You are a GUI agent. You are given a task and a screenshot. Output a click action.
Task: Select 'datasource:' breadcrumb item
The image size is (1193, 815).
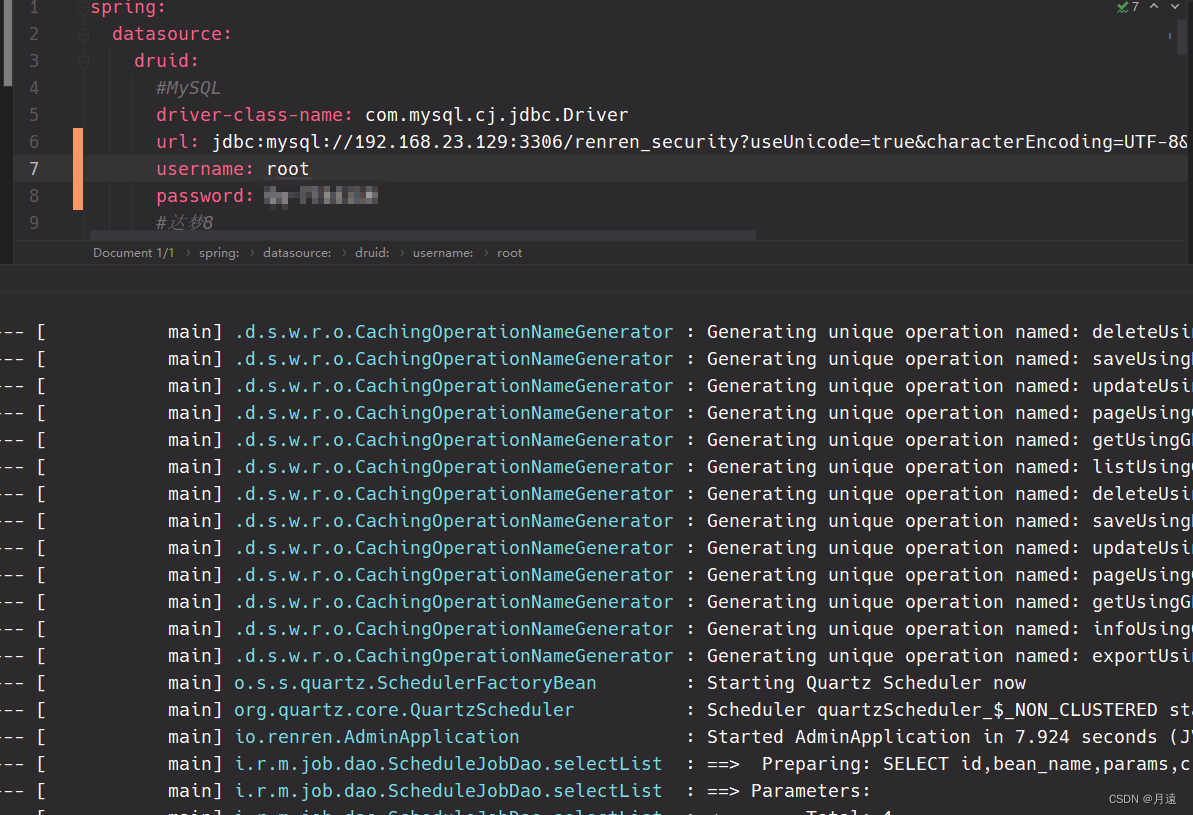297,253
